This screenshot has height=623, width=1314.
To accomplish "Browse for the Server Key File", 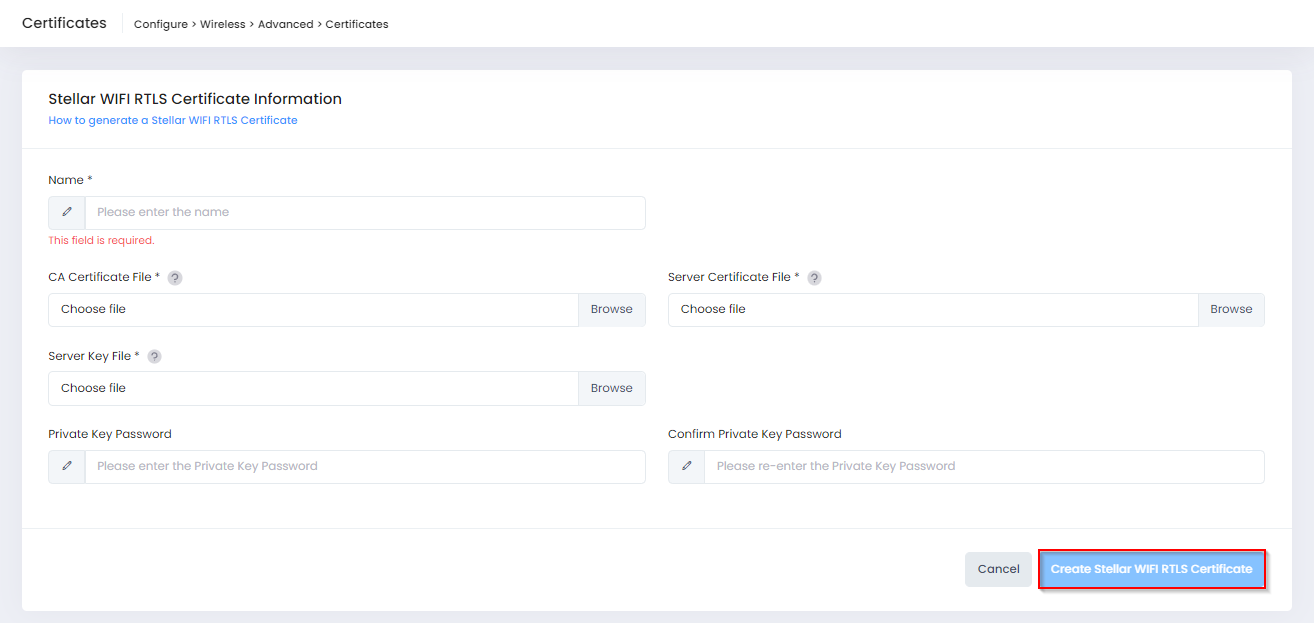I will [x=612, y=388].
